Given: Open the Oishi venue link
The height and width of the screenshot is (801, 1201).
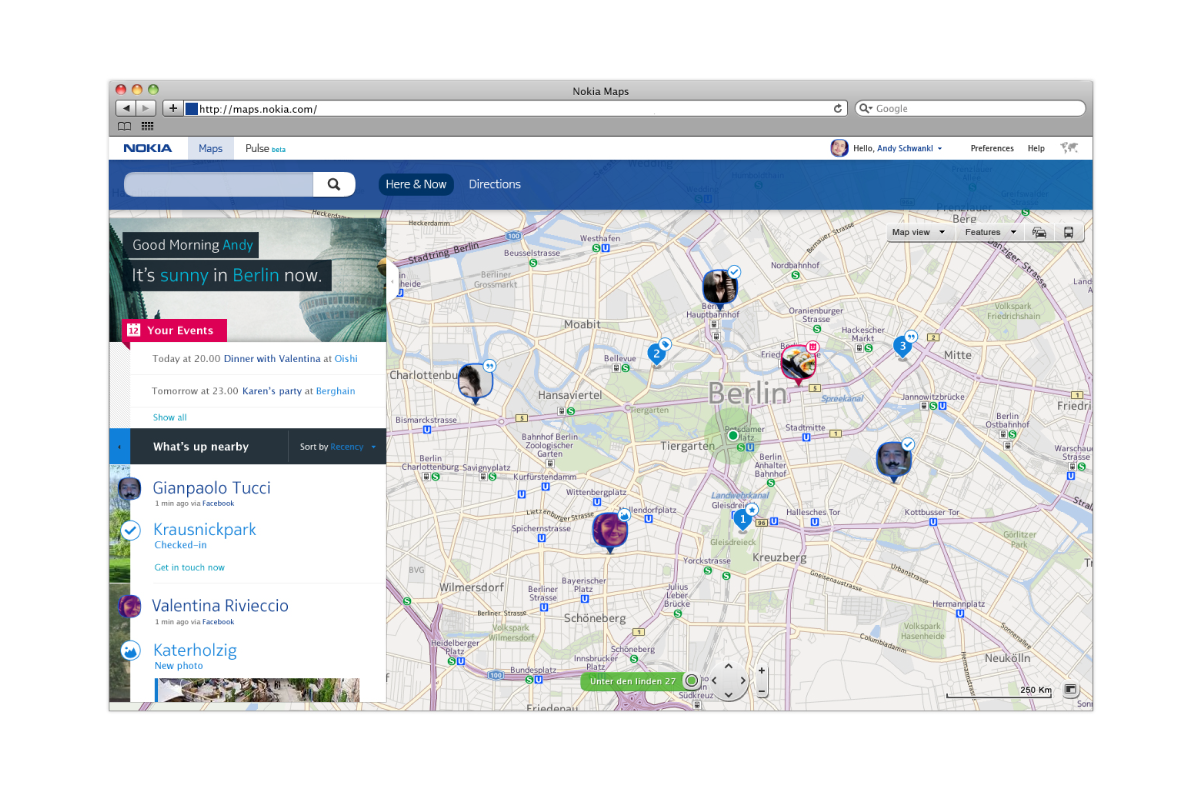Looking at the screenshot, I should (x=346, y=358).
